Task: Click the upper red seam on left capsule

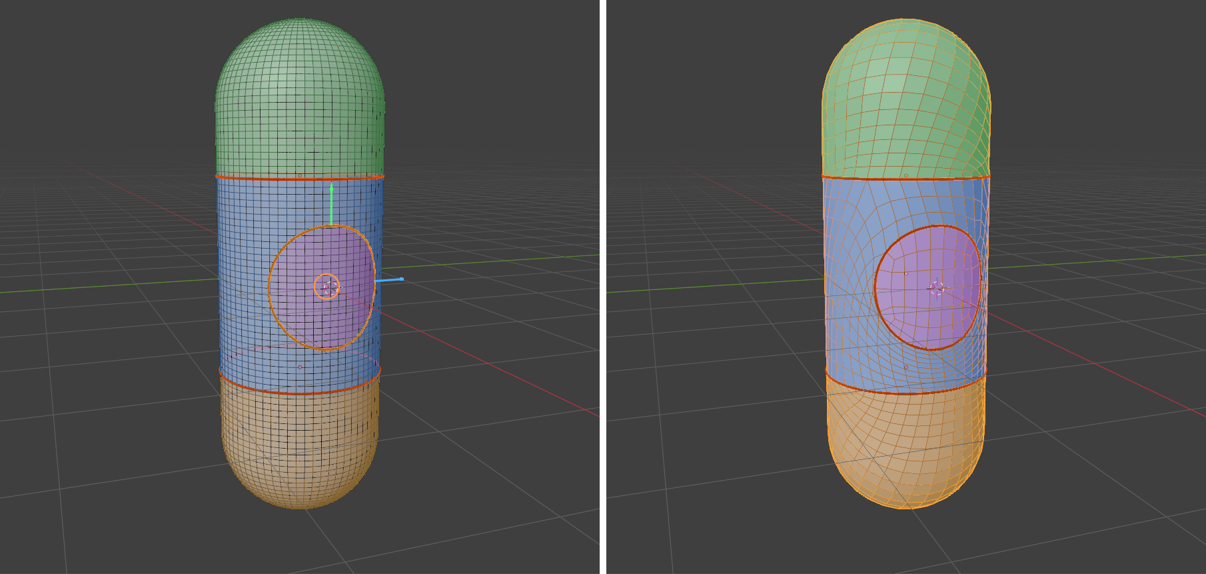Action: (300, 179)
